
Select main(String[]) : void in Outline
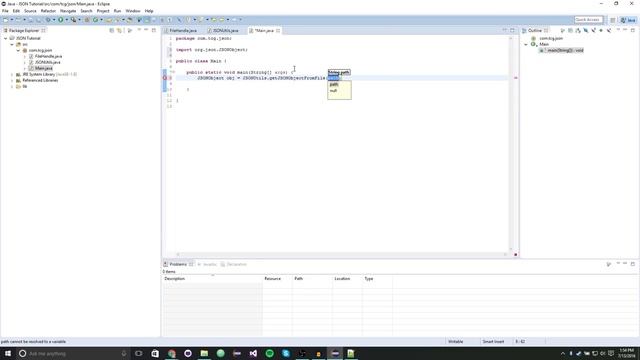(562, 50)
